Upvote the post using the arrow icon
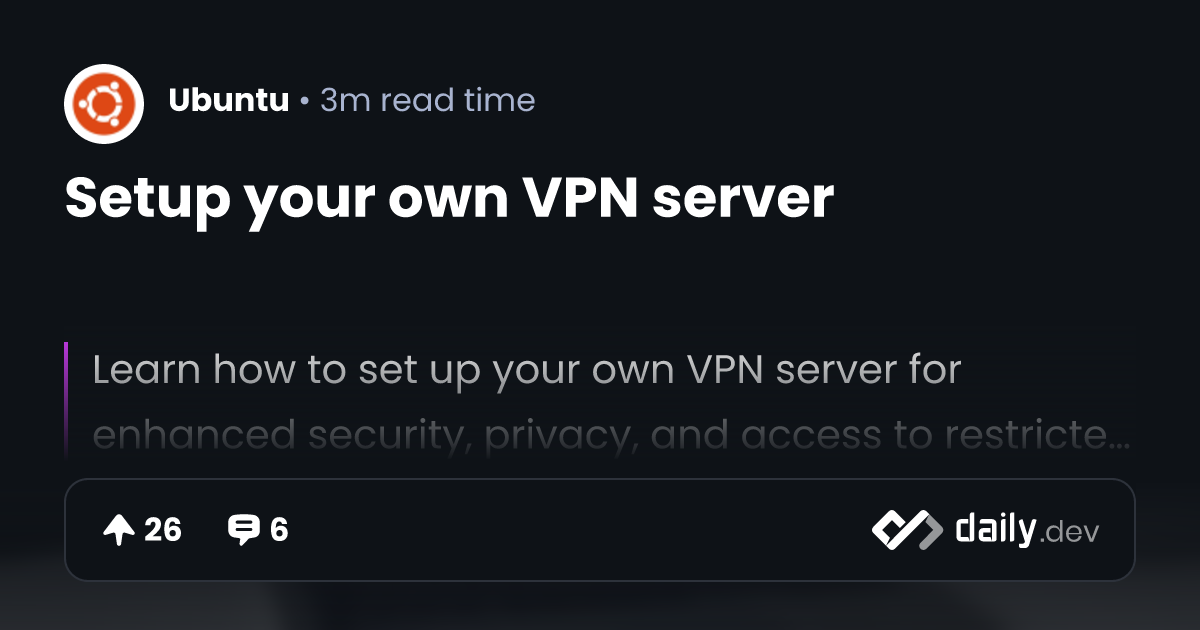Screen dimensions: 1200x630 tap(119, 530)
